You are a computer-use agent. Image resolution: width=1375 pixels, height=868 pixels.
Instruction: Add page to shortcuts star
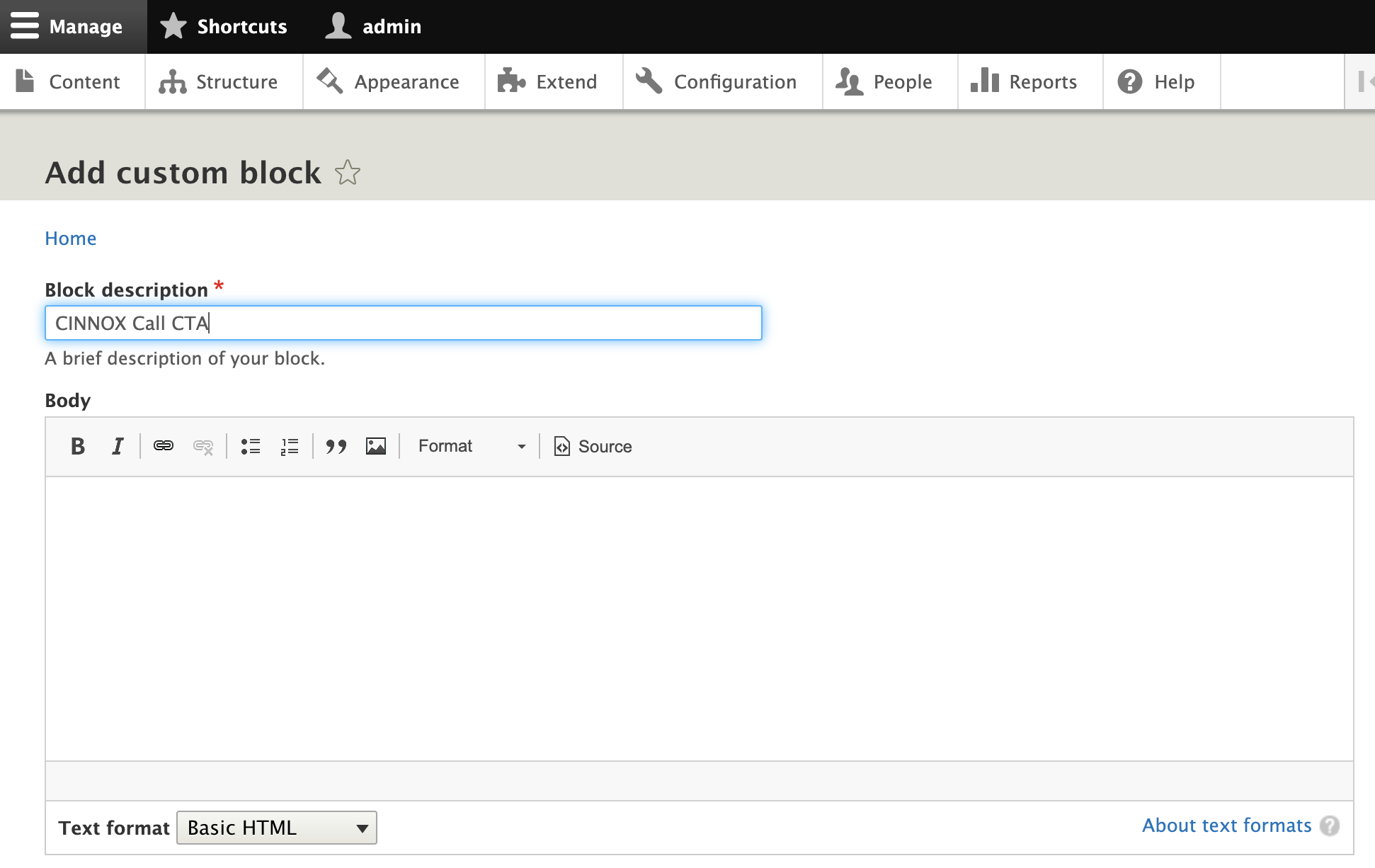click(348, 173)
